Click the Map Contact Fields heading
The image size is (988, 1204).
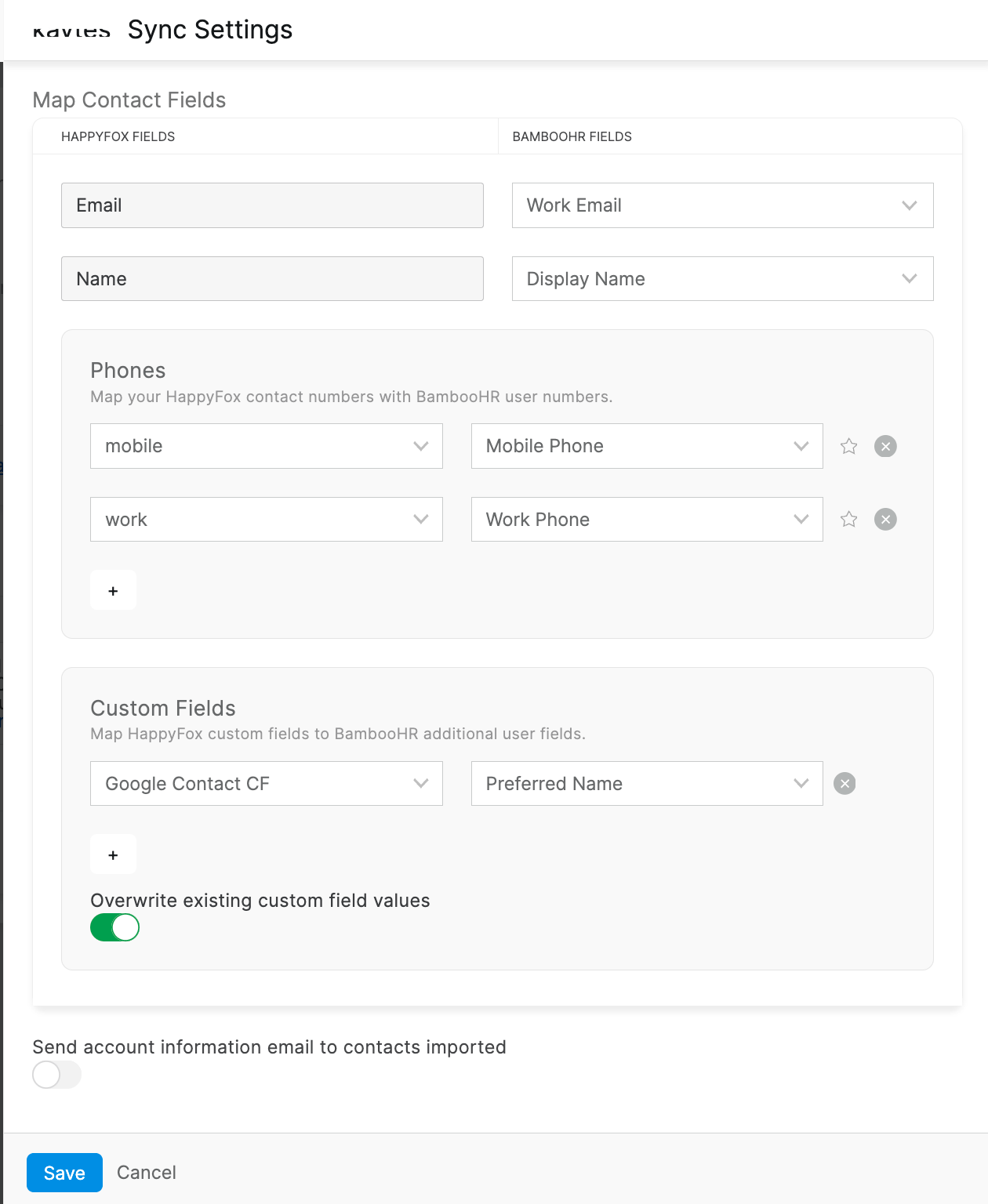coord(129,100)
